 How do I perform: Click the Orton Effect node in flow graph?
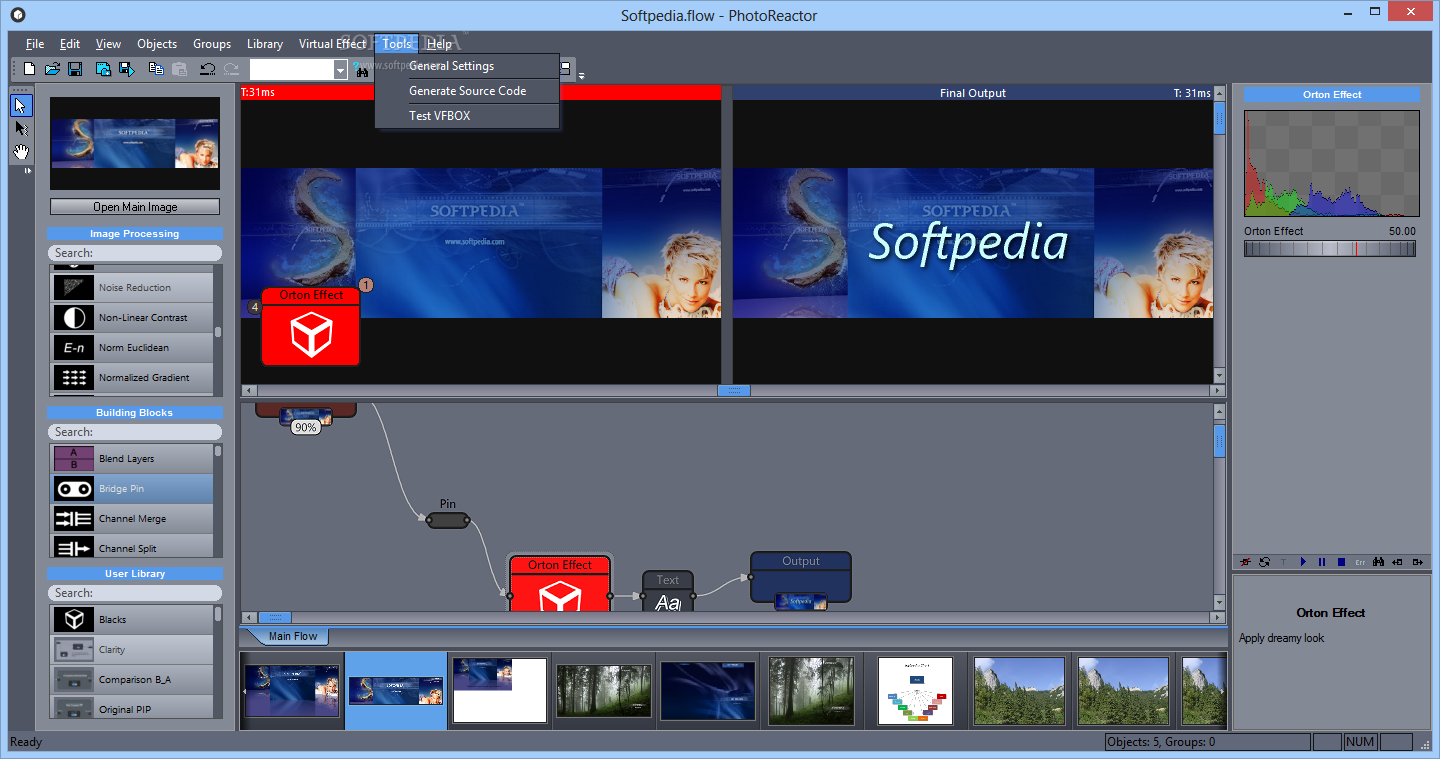coord(560,583)
